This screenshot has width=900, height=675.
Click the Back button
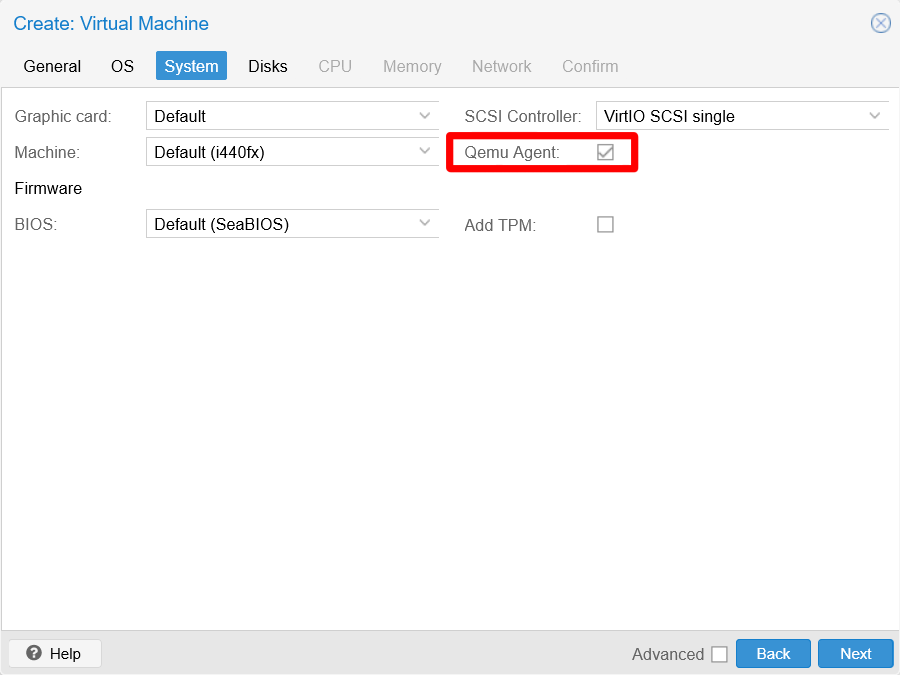point(773,653)
